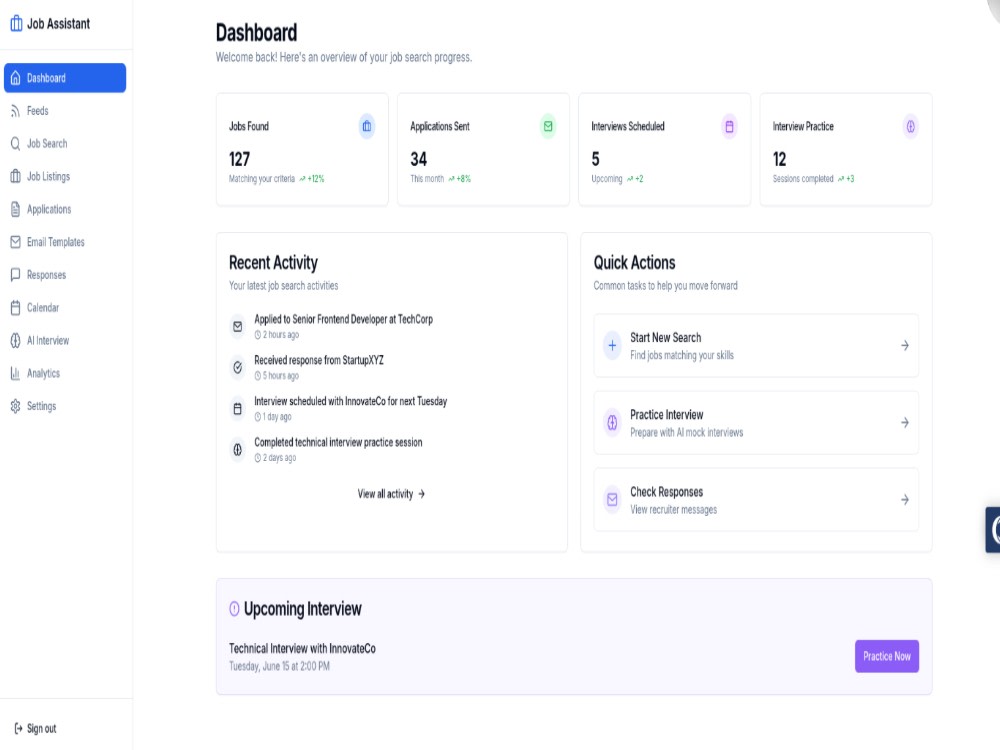1000x750 pixels.
Task: Click the Check Responses envelope icon
Action: click(612, 499)
